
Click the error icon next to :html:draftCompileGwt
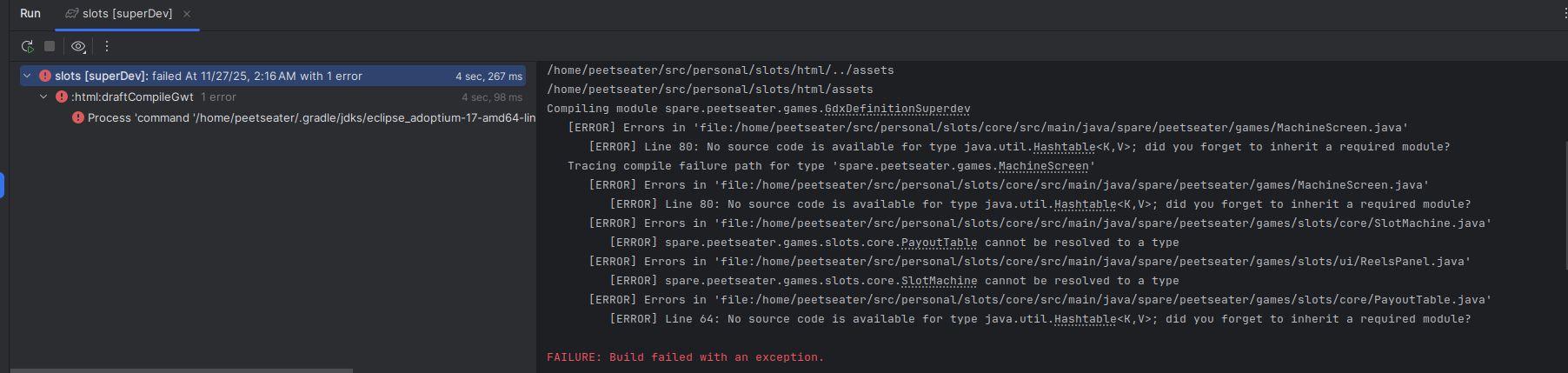point(62,97)
